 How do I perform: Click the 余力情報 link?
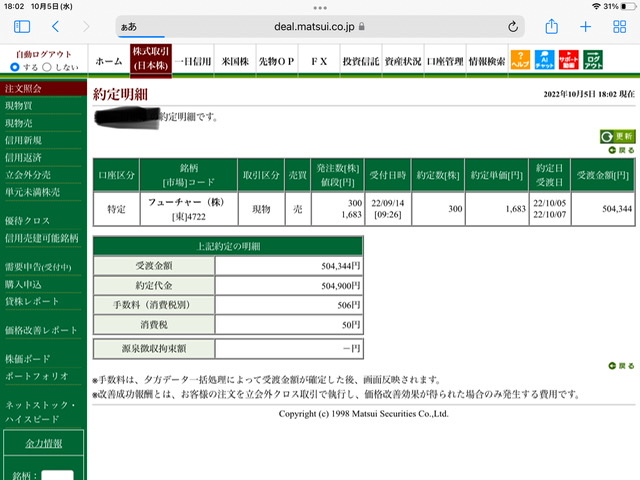[44, 443]
